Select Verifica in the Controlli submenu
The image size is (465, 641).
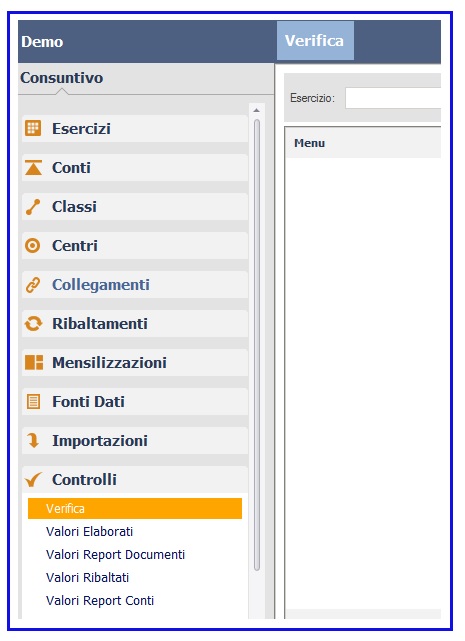tap(135, 509)
